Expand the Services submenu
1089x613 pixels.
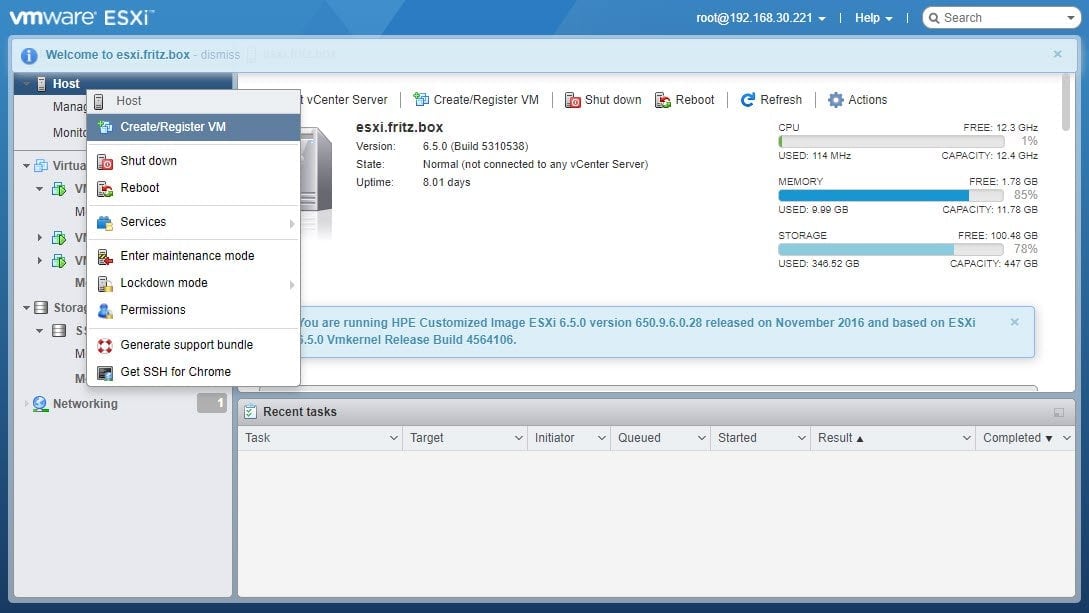[143, 221]
